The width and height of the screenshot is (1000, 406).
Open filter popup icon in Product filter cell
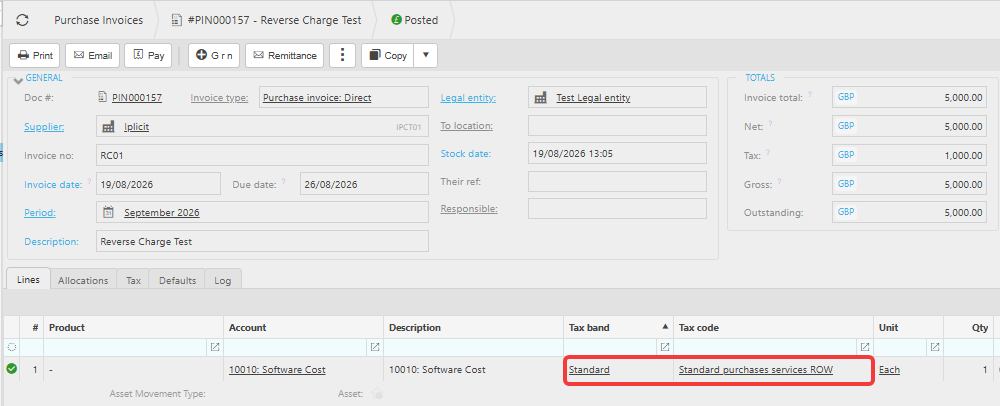(x=215, y=347)
